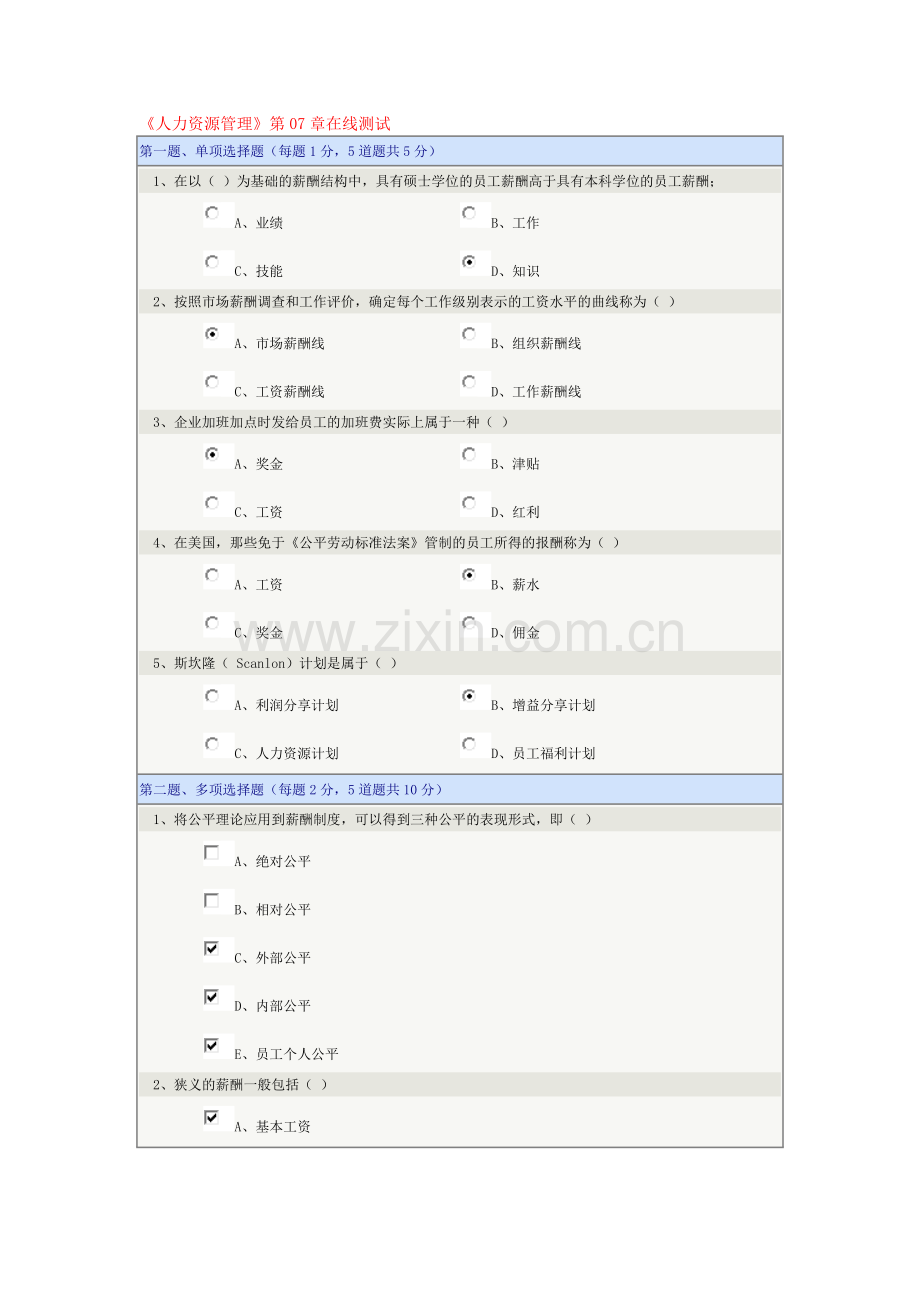Screen dimensions: 920x1302
Task: Select question 1 option D 知识
Action: click(469, 262)
